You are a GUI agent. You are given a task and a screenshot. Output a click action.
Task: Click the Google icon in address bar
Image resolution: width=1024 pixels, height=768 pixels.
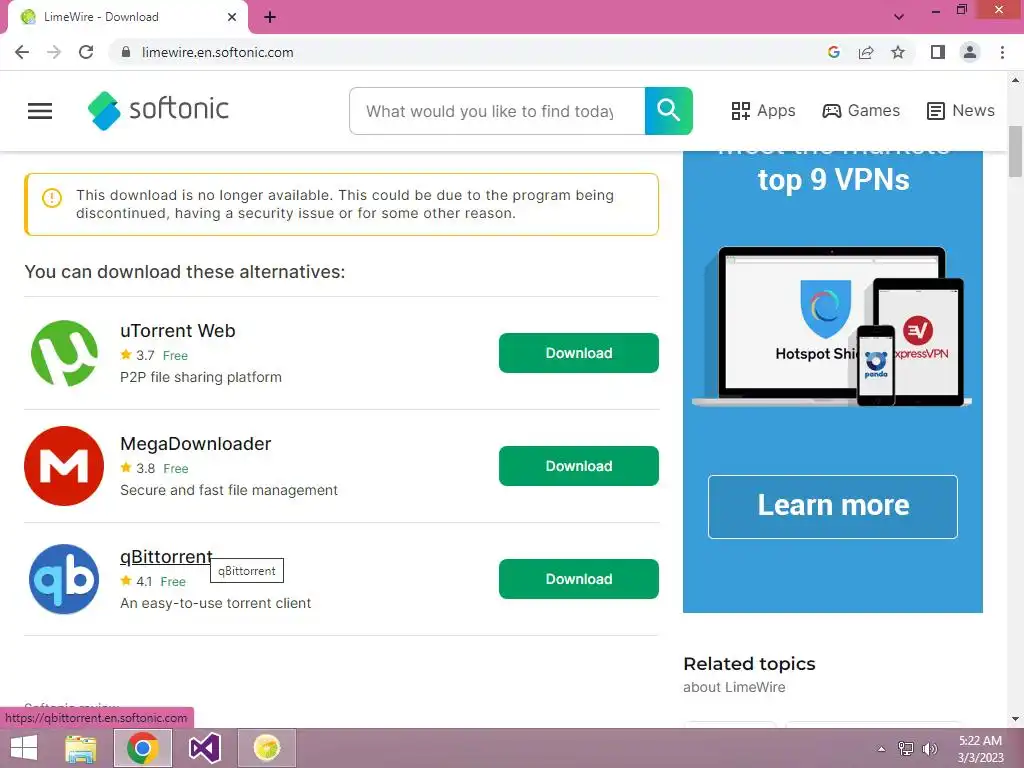click(833, 52)
